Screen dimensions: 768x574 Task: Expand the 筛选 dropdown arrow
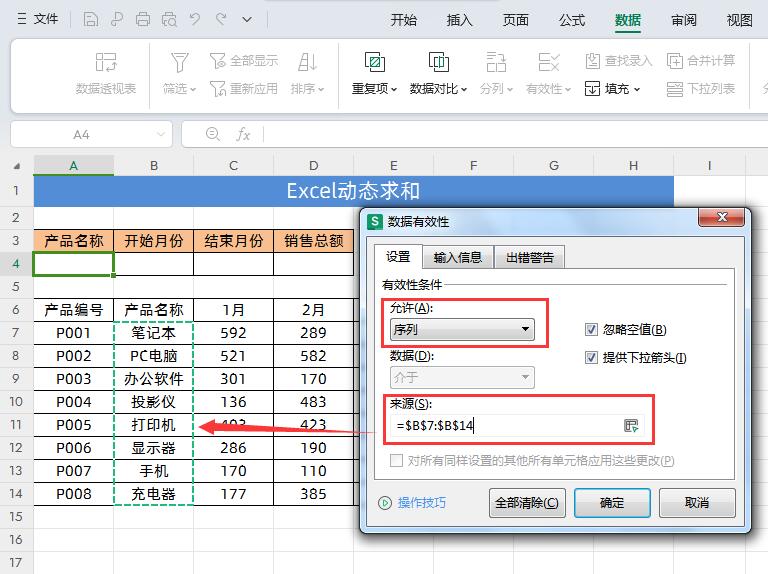[193, 89]
